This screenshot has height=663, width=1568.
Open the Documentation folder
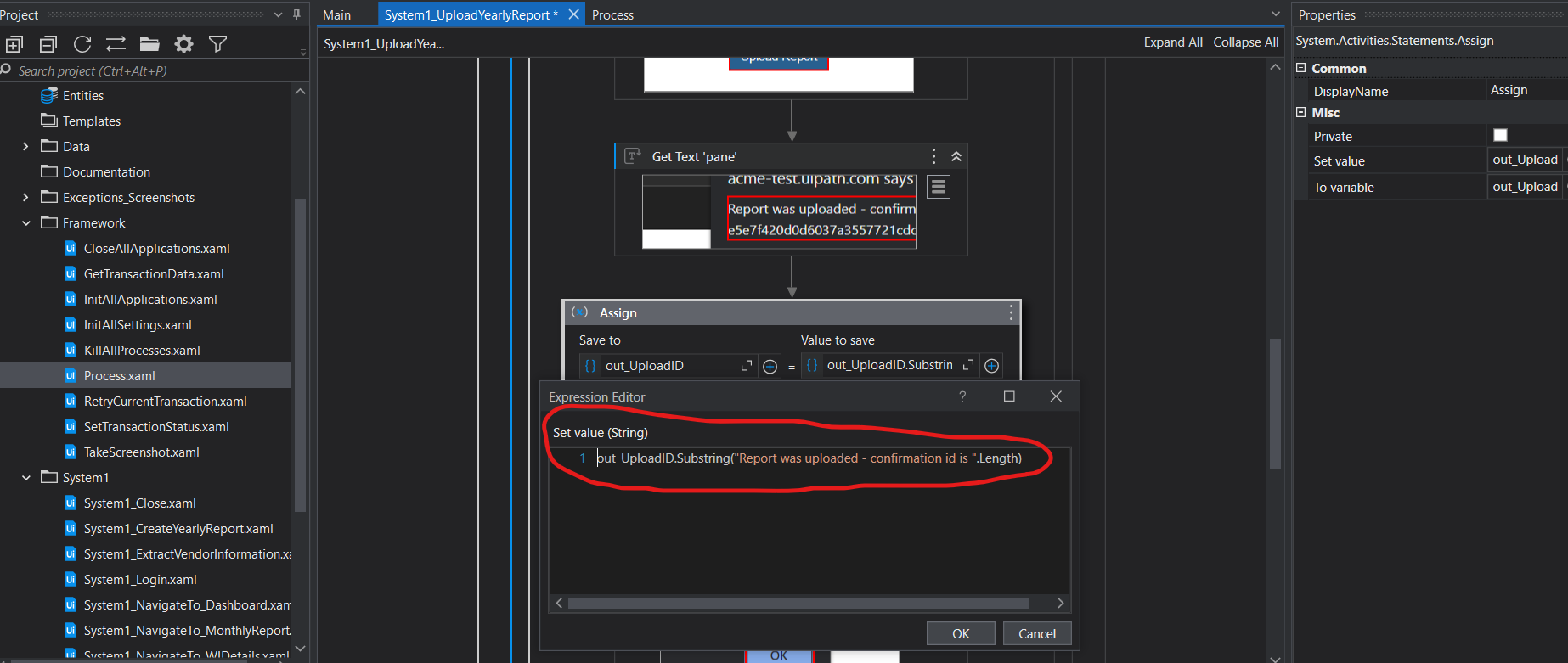106,171
